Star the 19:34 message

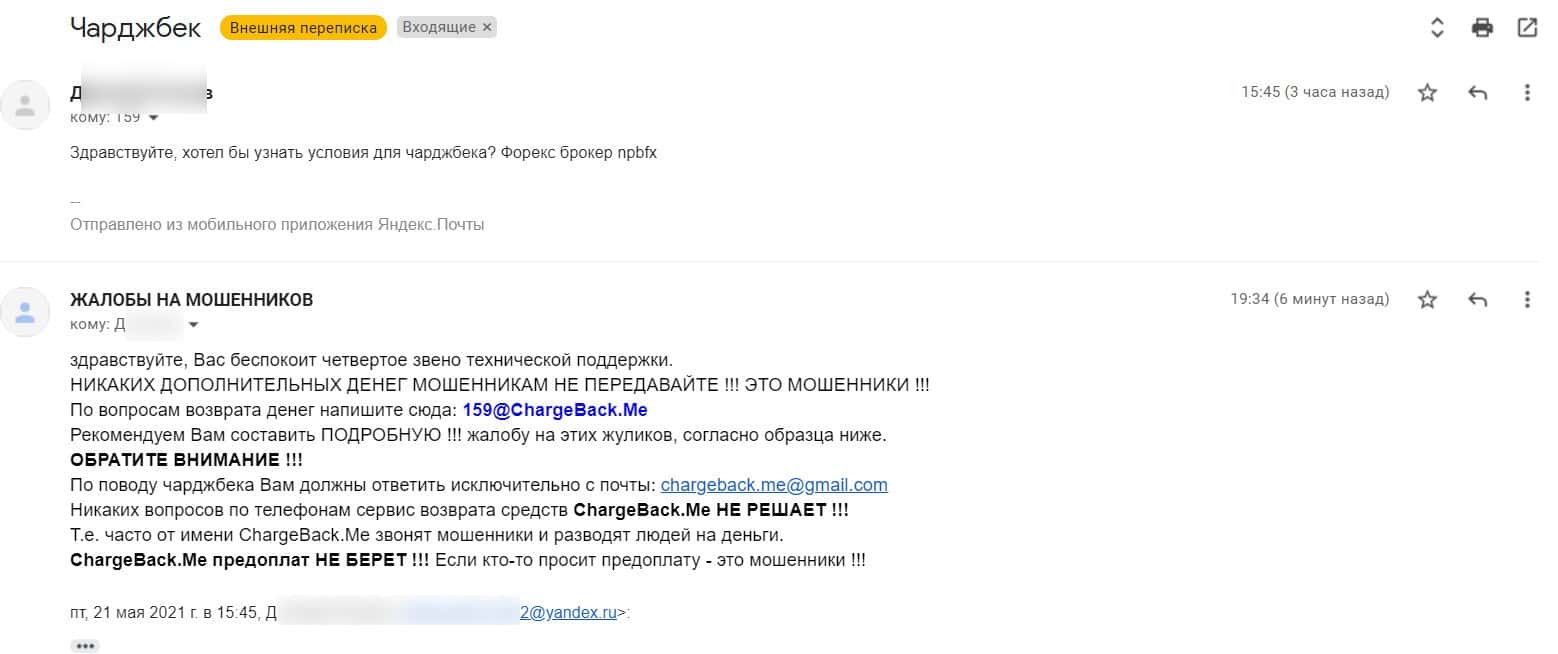1427,299
